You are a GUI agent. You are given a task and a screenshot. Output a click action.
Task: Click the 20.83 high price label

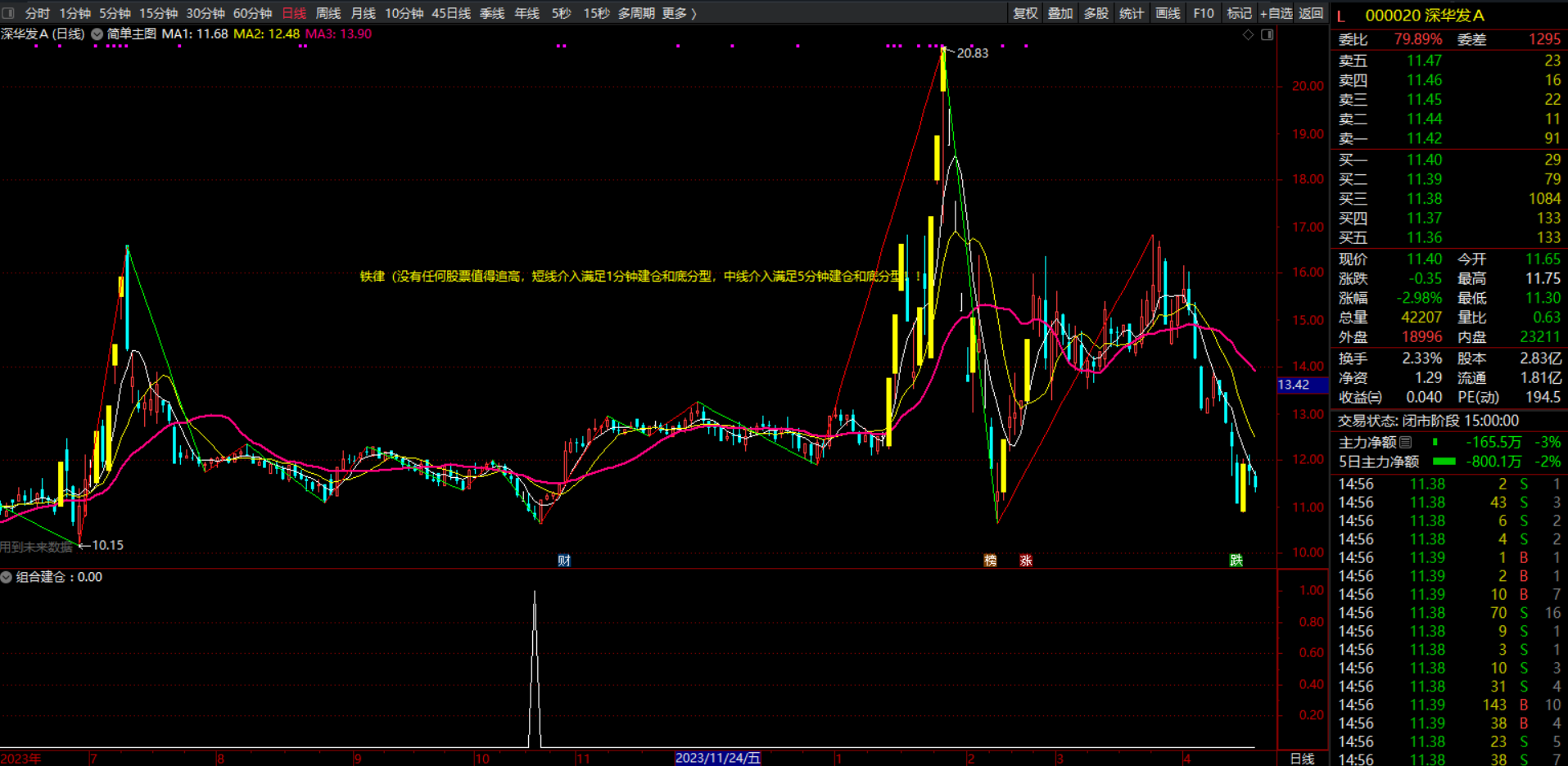pyautogui.click(x=973, y=53)
